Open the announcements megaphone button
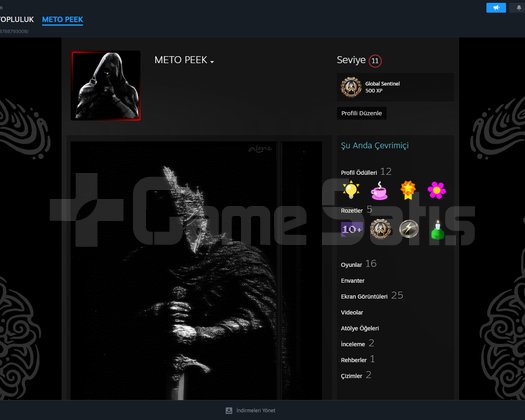525x420 pixels. [496, 8]
